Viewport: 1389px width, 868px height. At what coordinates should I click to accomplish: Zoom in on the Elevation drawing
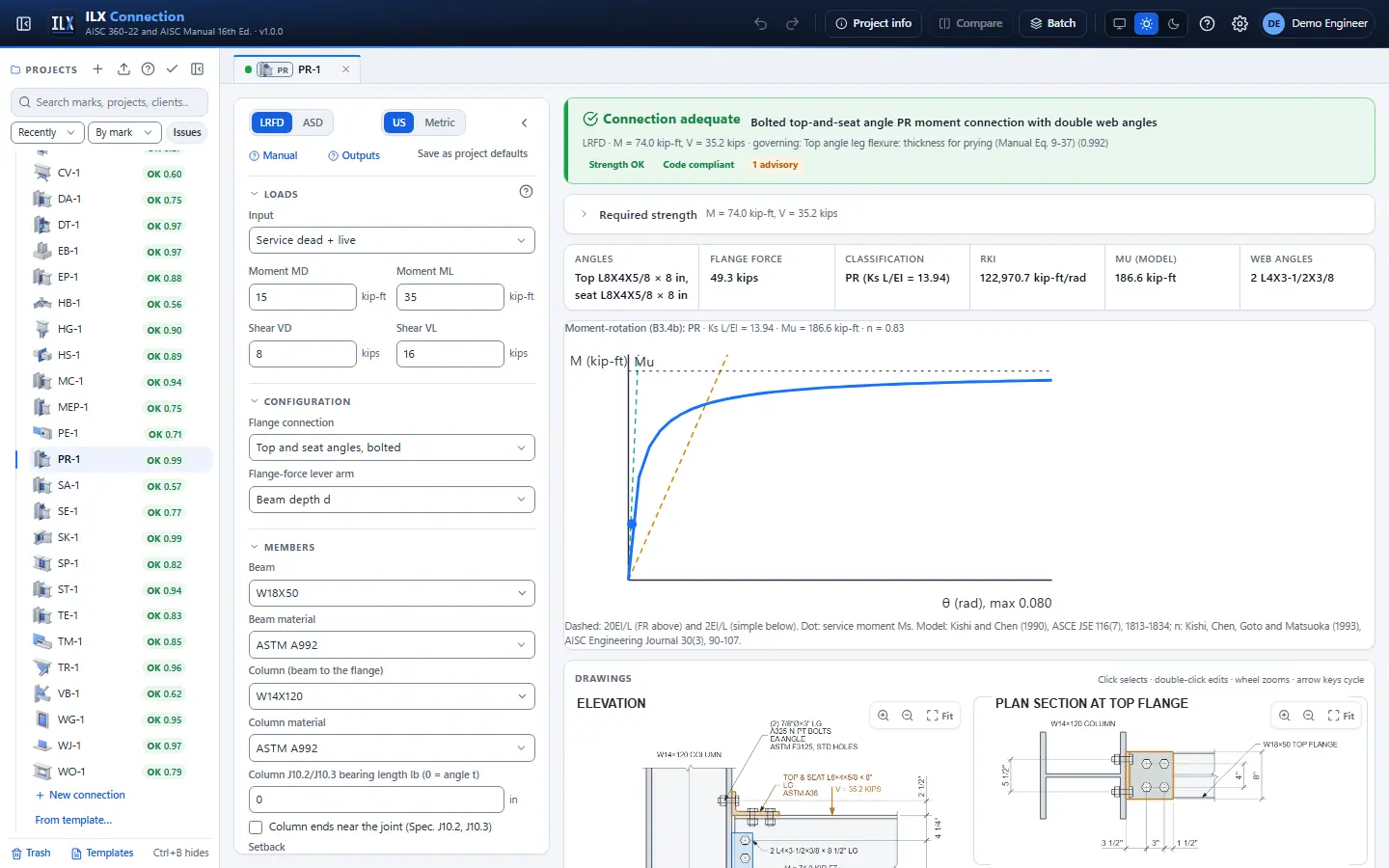pyautogui.click(x=884, y=716)
